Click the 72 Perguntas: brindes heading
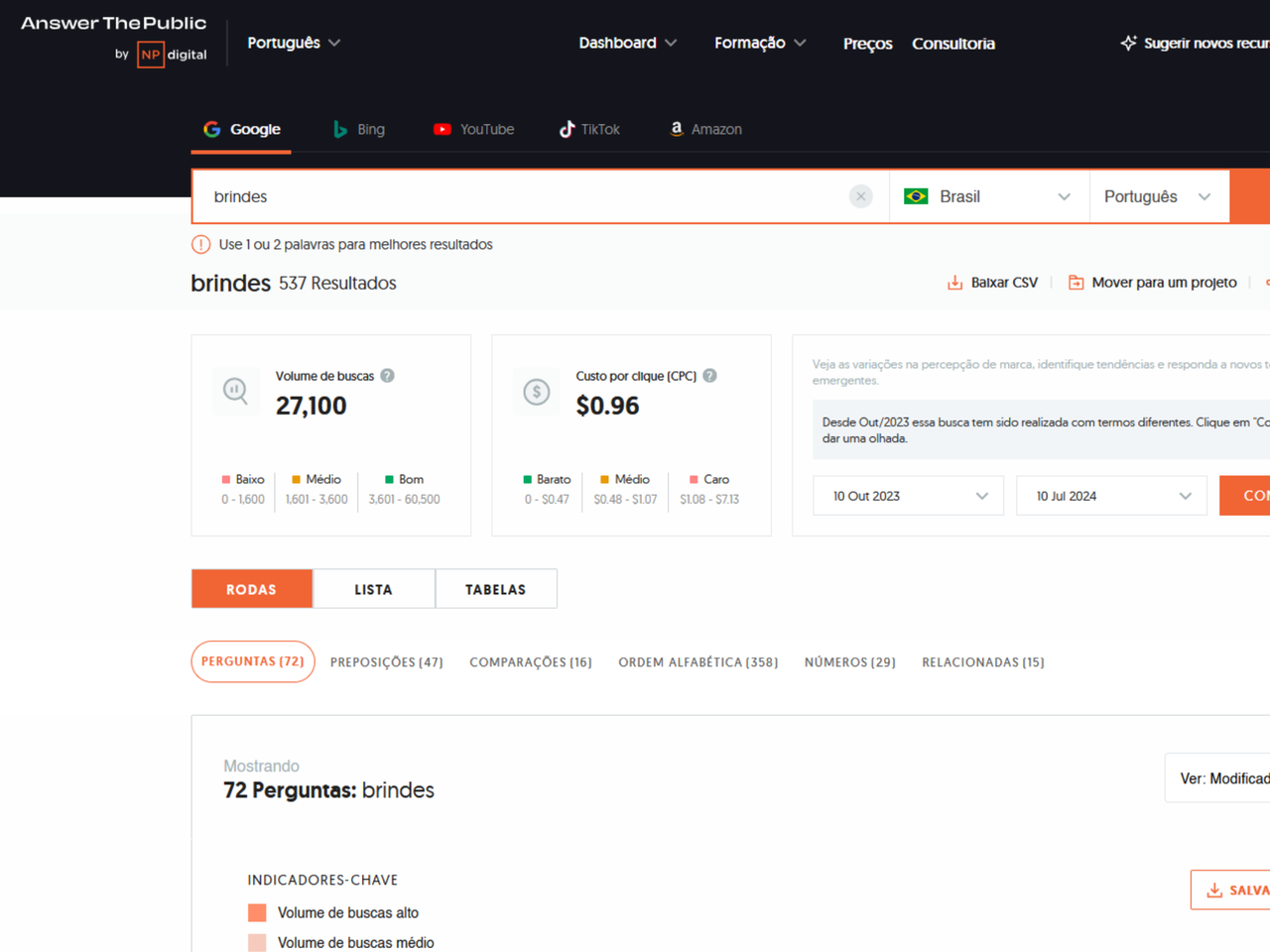Screen dimensions: 1270x952 tap(328, 790)
